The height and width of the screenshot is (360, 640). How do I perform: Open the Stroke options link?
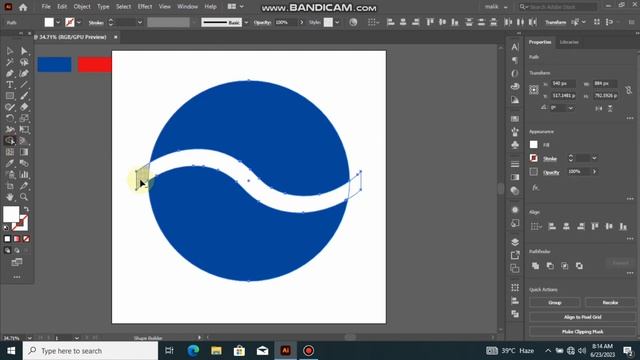550,158
